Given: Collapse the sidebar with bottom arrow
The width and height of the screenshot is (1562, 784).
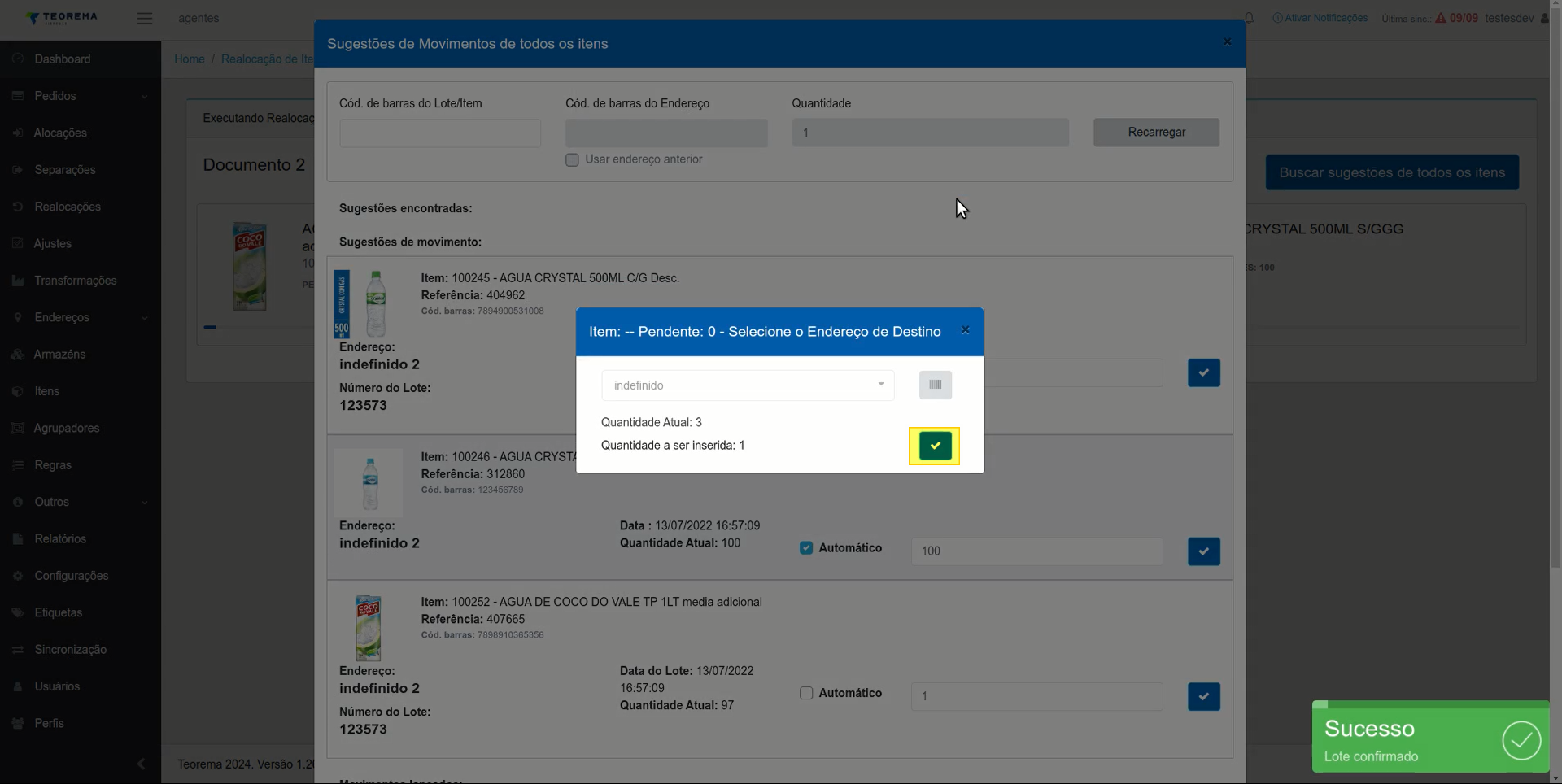Looking at the screenshot, I should tap(141, 764).
